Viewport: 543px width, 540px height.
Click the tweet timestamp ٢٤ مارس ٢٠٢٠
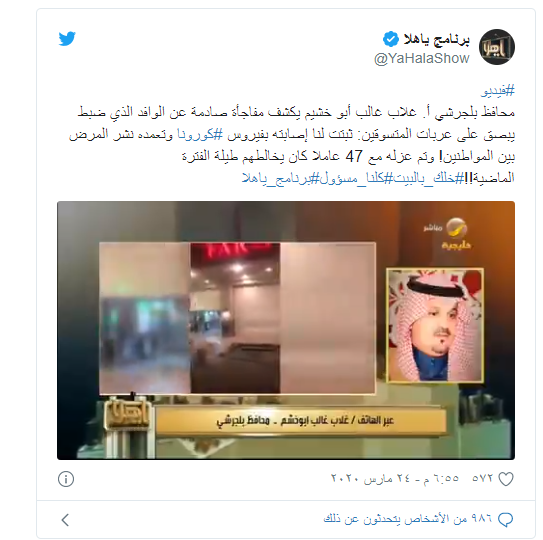[x=395, y=479]
